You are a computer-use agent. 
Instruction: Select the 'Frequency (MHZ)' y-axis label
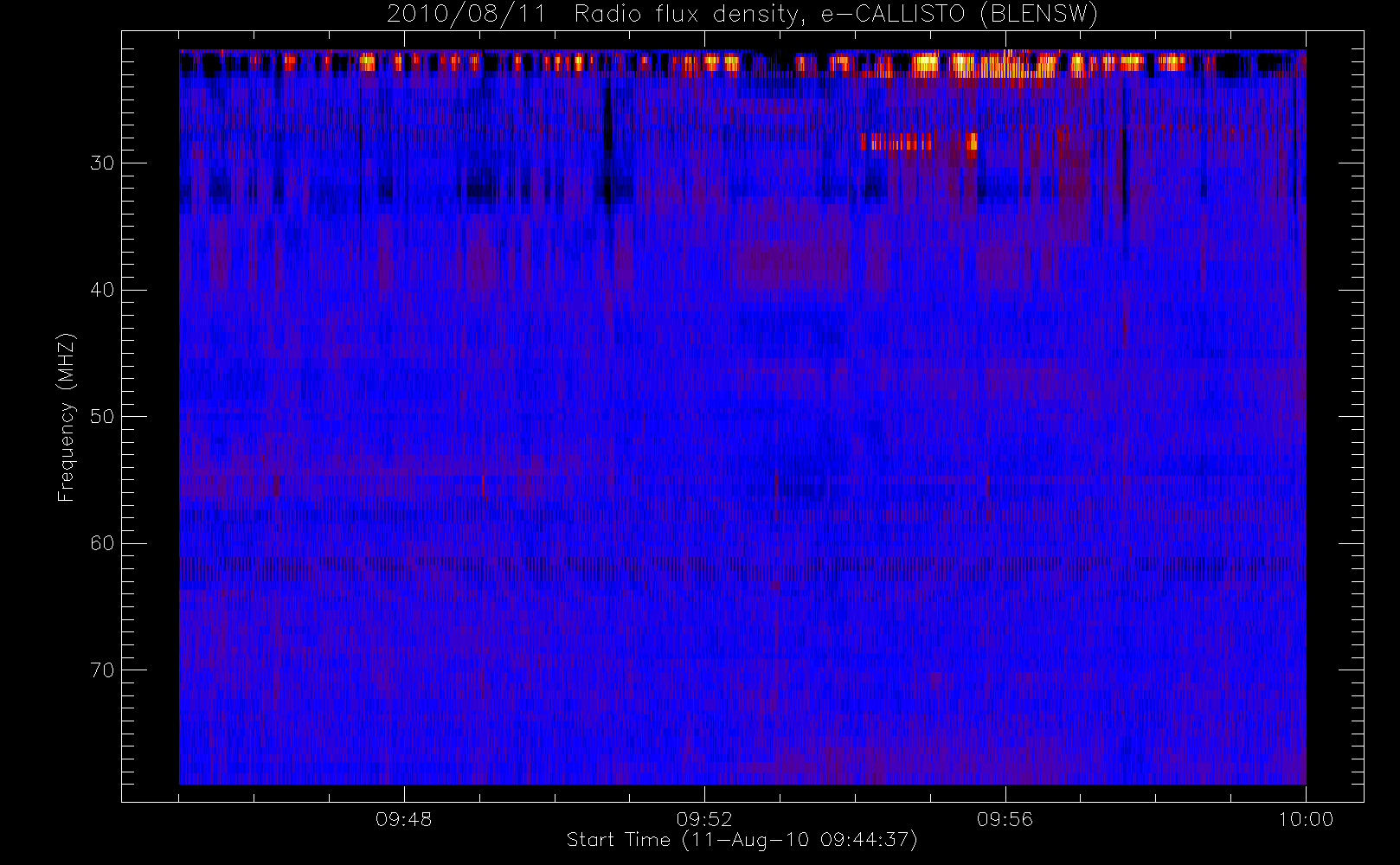point(66,417)
